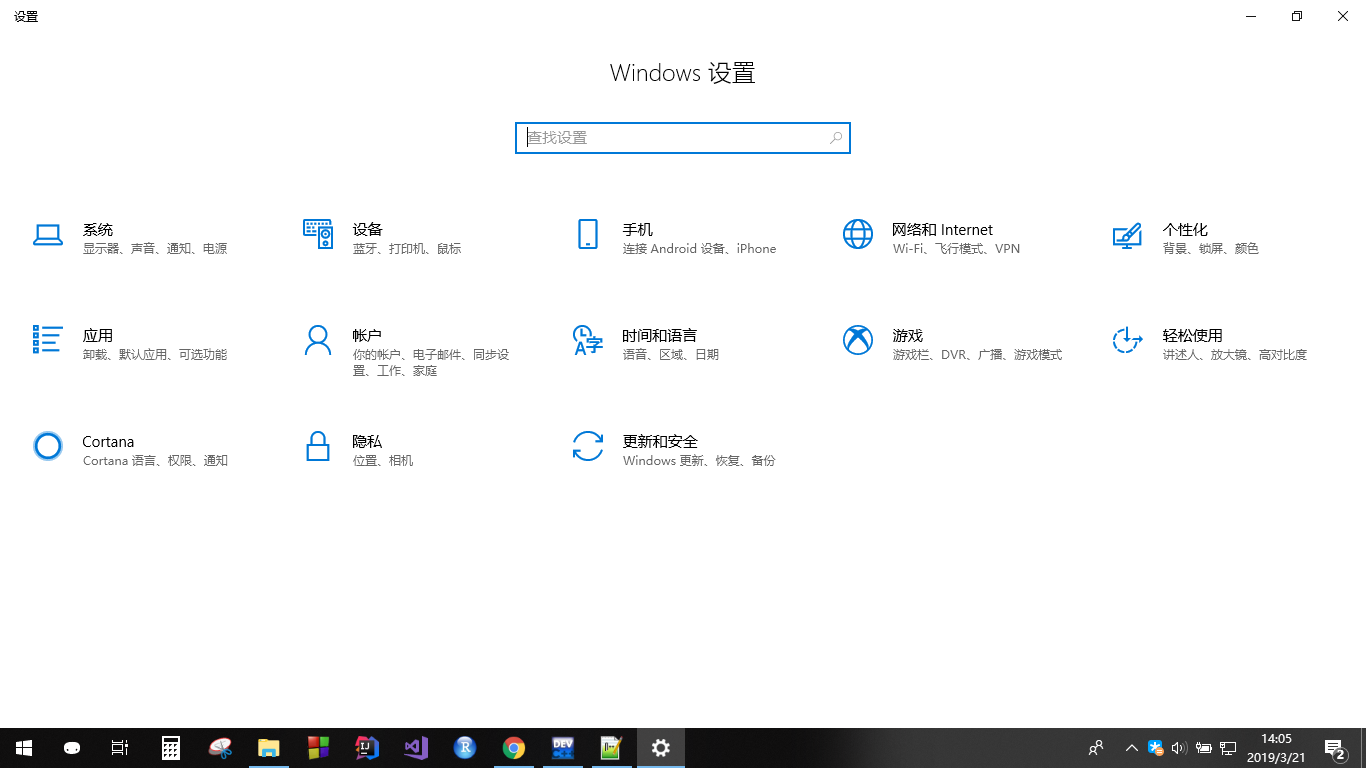The image size is (1366, 768).
Task: Launch the R app from the taskbar
Action: point(465,748)
